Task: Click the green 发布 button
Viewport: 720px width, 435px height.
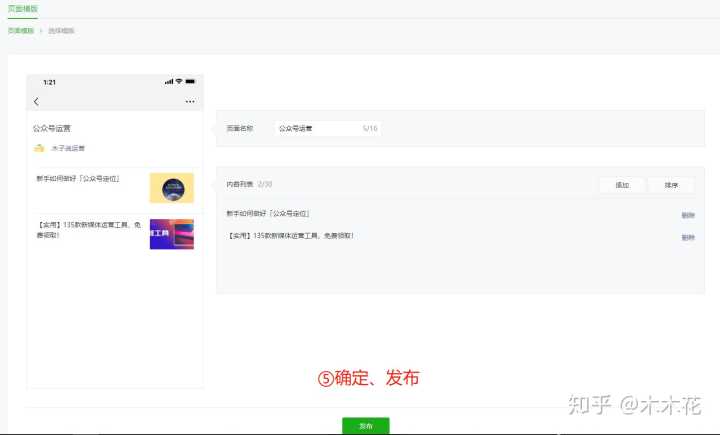Action: click(x=366, y=426)
